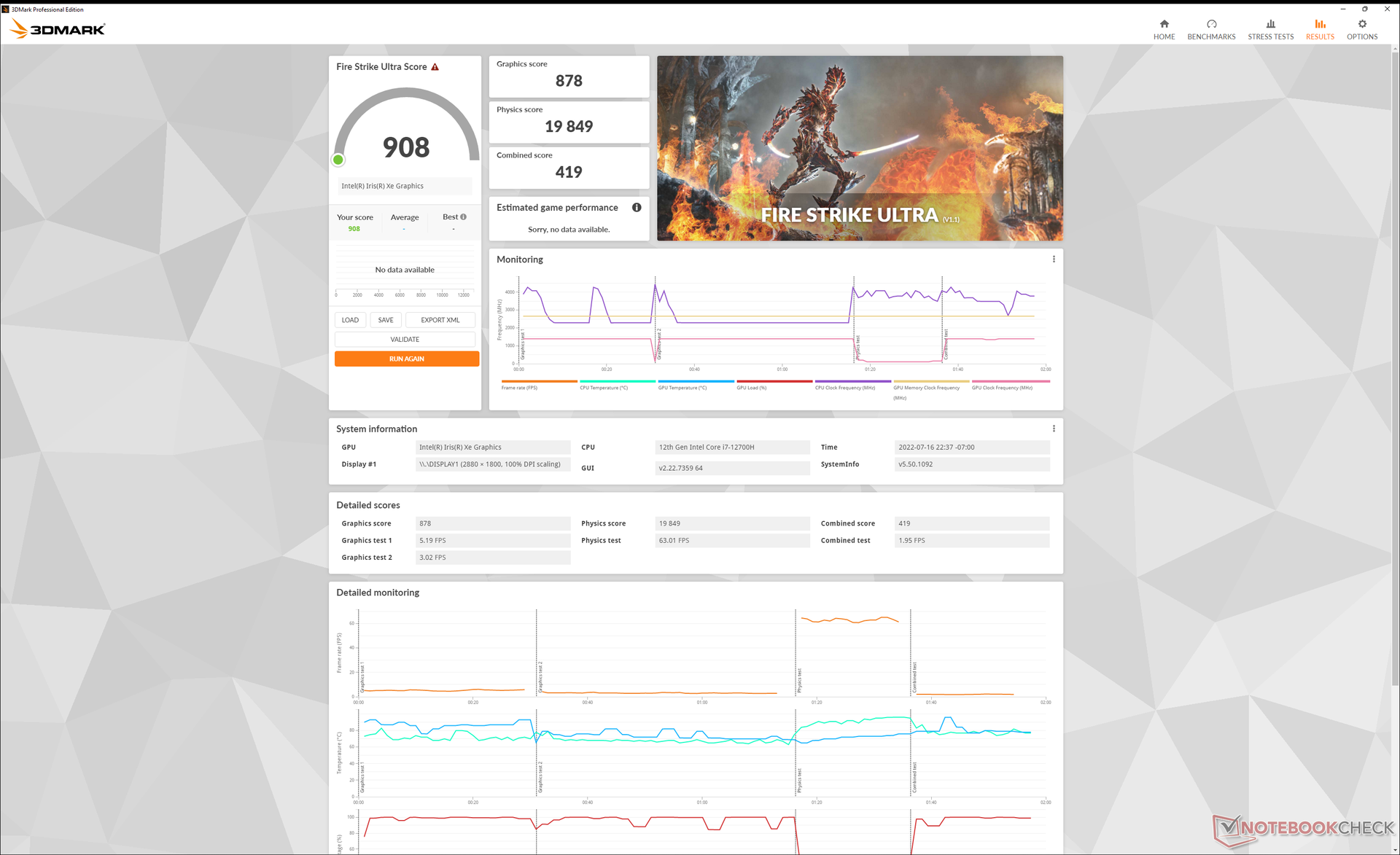The width and height of the screenshot is (1400, 855).
Task: Open the Benchmarks section icon
Action: [1211, 25]
